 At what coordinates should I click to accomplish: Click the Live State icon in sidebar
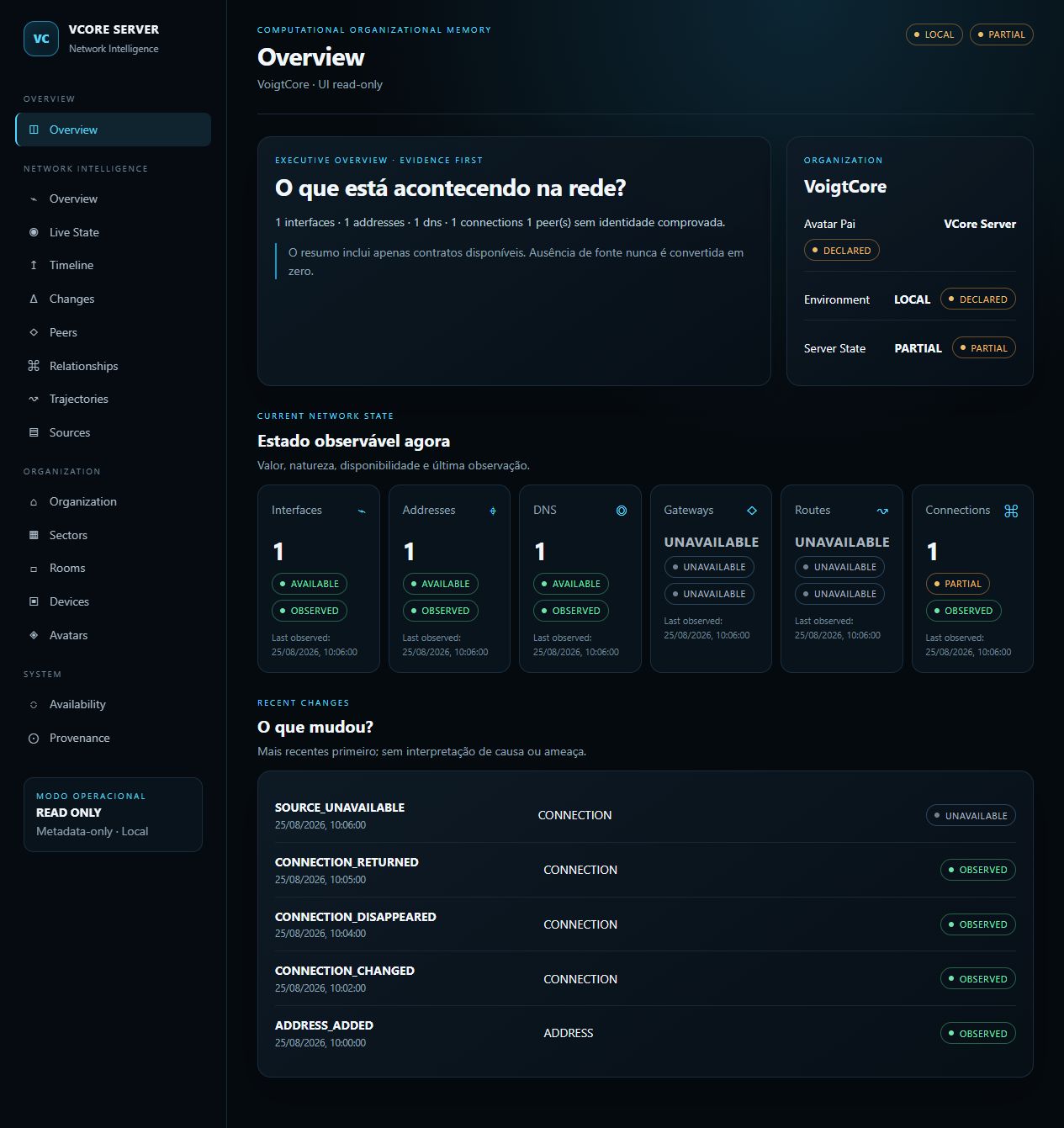coord(34,232)
